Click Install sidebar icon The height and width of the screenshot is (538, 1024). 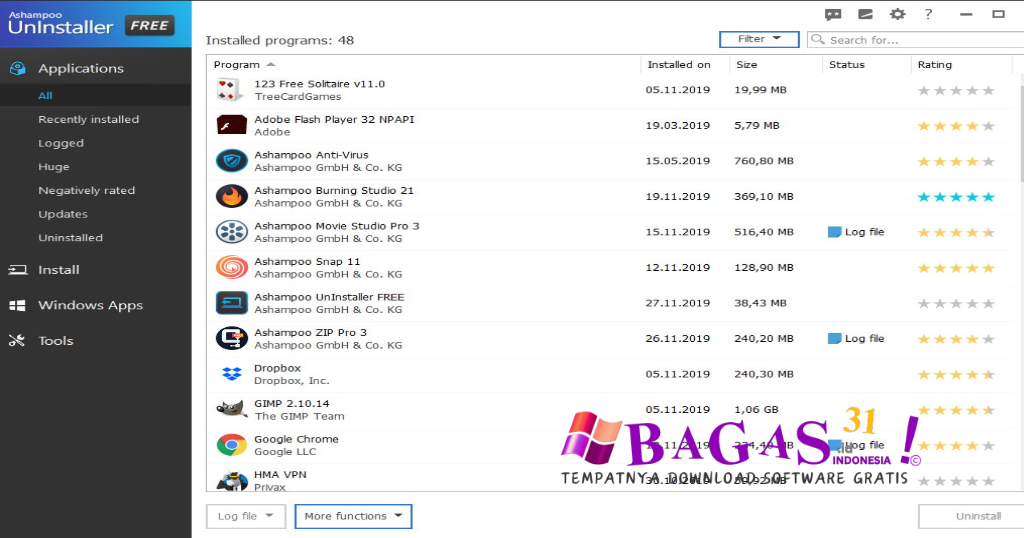tap(18, 270)
